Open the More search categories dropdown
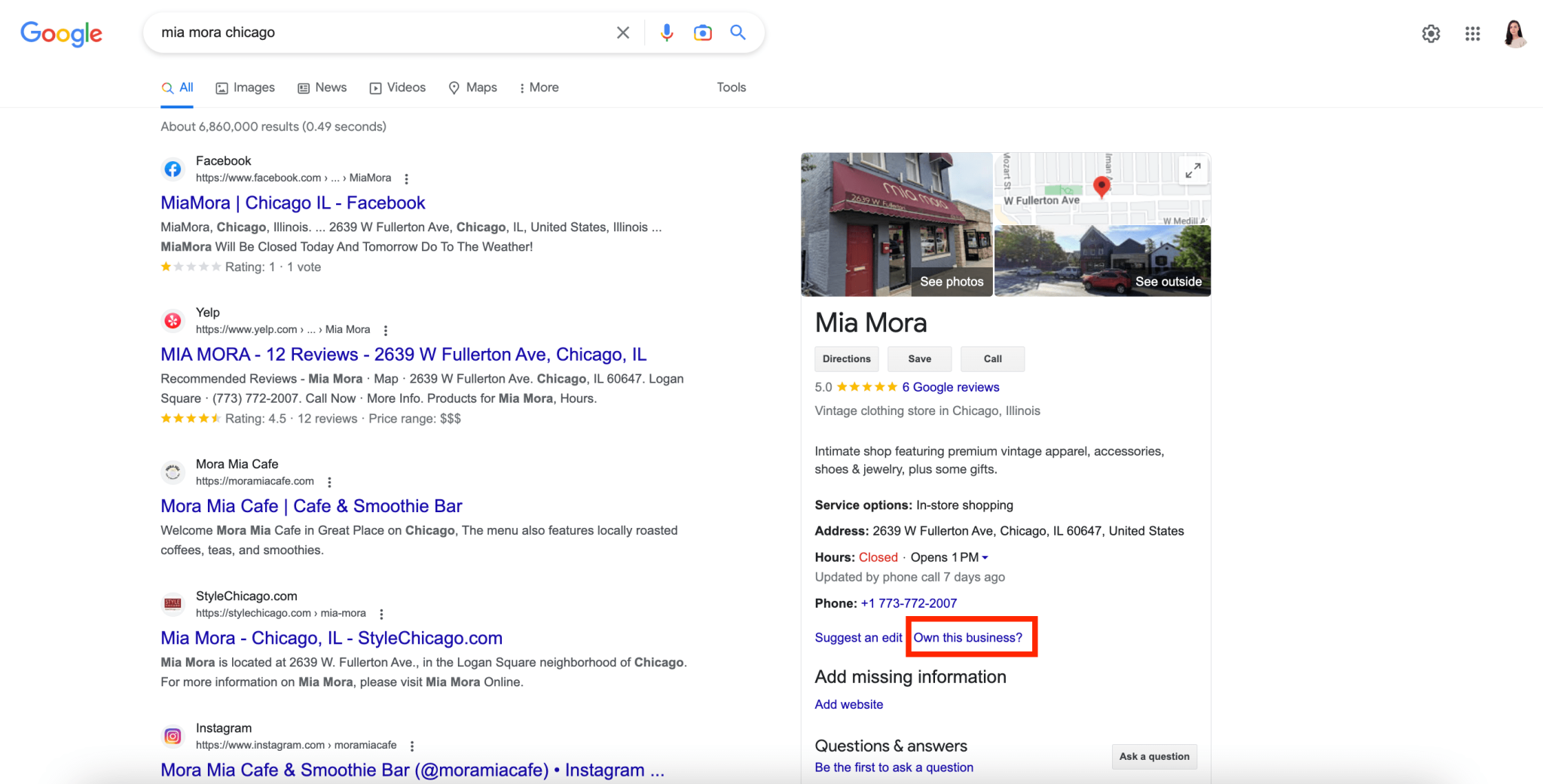 [x=539, y=87]
